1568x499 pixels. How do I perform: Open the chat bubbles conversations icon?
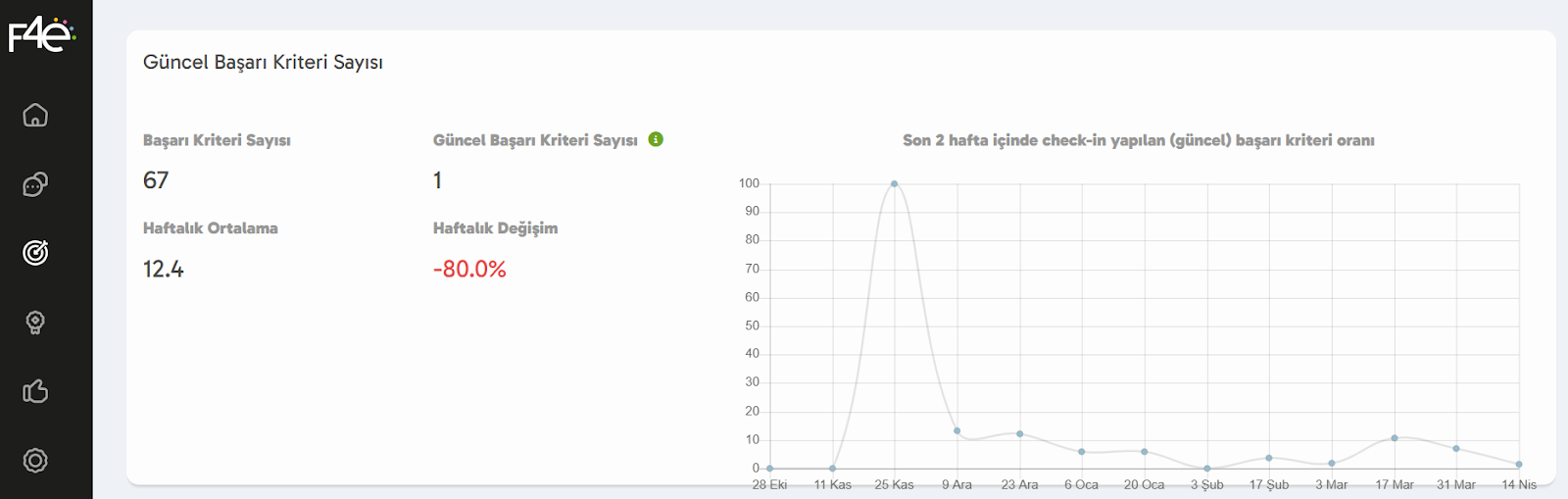click(35, 184)
